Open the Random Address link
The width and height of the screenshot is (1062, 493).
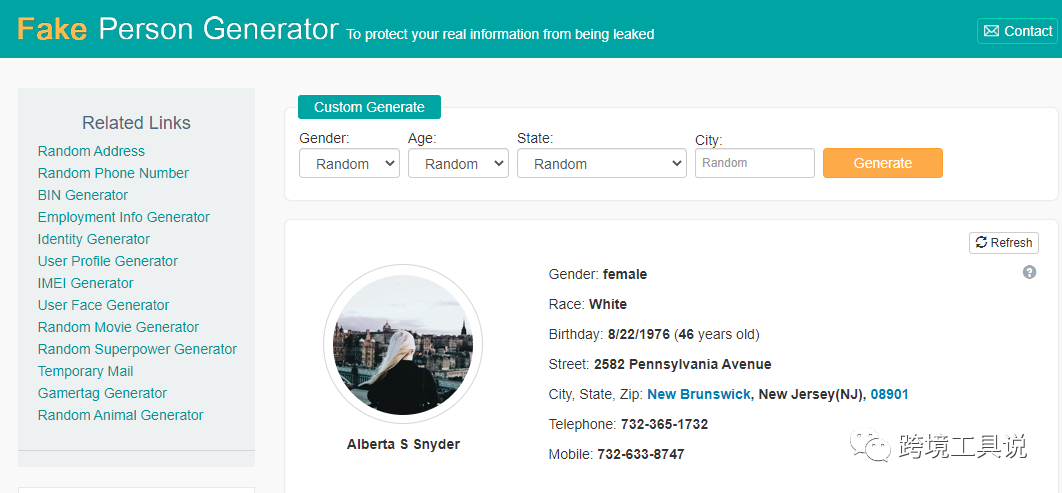tap(91, 151)
